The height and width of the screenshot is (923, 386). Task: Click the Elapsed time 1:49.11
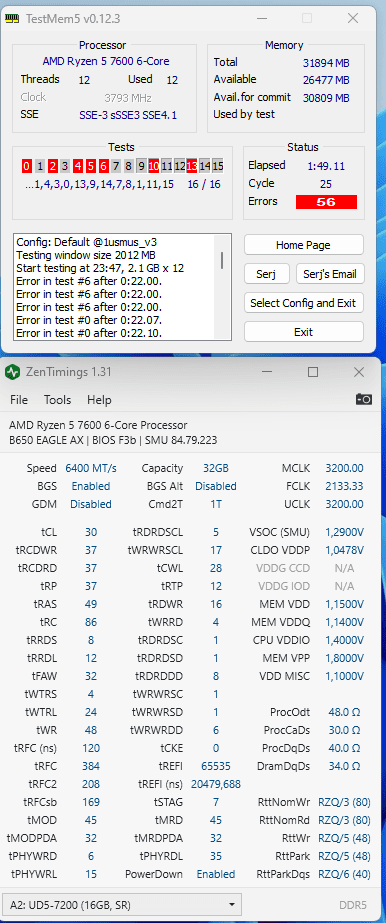pyautogui.click(x=326, y=166)
